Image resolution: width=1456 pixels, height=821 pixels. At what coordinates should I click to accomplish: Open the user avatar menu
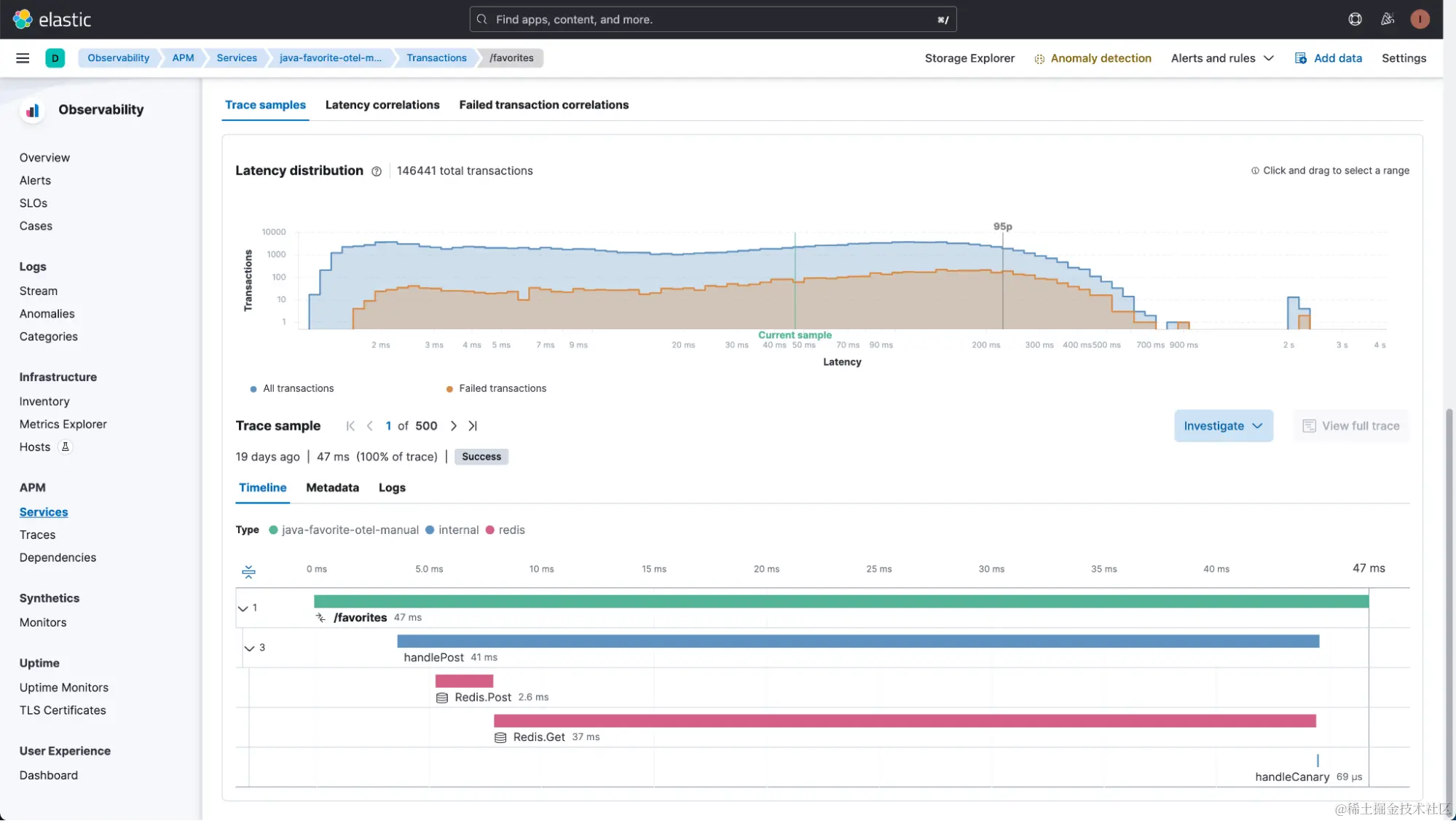1419,20
